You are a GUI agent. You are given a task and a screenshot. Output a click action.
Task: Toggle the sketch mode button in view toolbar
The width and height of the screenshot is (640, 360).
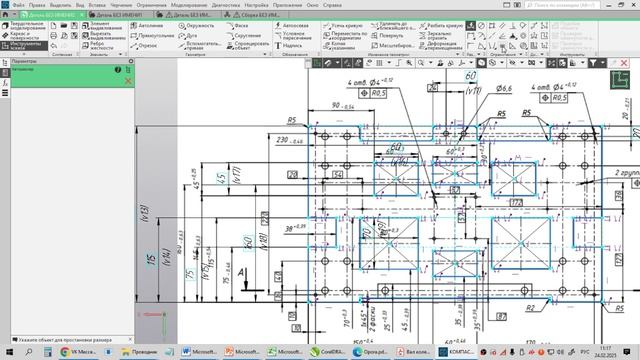tap(317, 63)
